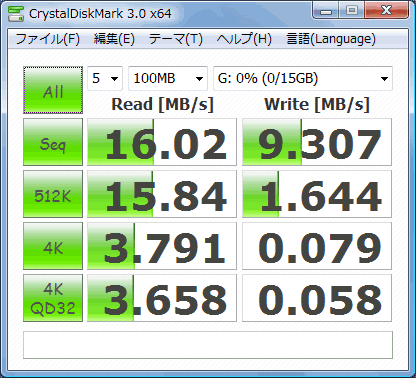Screen dimensions: 416x378
Task: Open the 編集(E) menu
Action: (114, 39)
